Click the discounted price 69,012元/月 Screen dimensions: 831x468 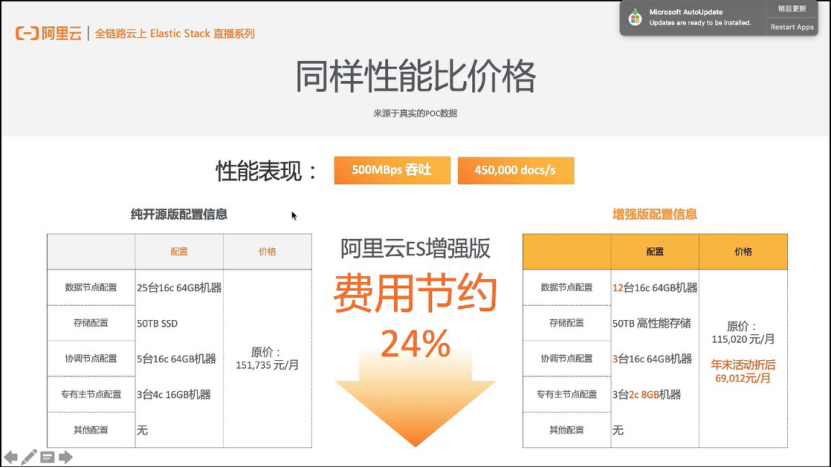743,378
